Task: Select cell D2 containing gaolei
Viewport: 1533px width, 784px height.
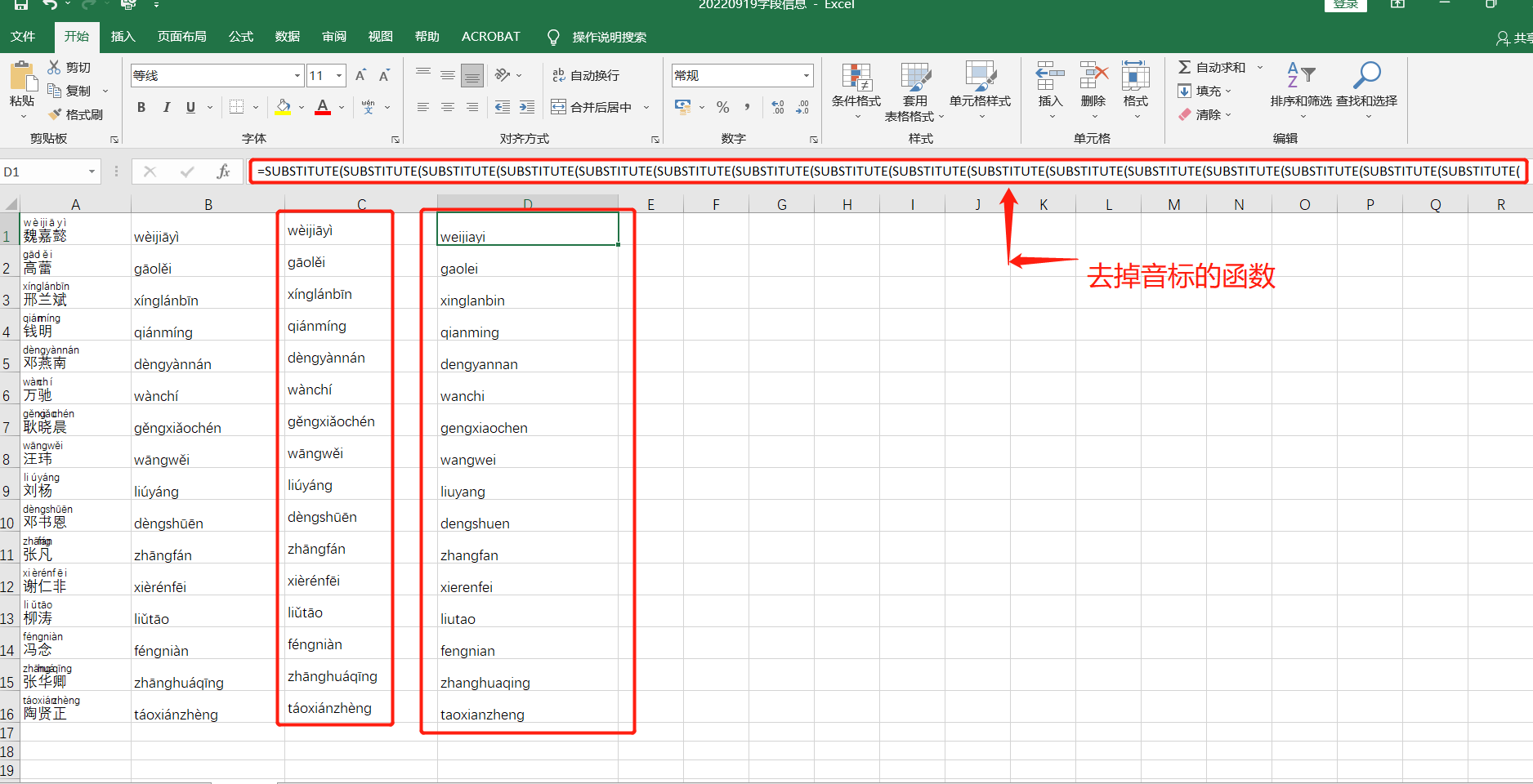Action: tap(527, 269)
